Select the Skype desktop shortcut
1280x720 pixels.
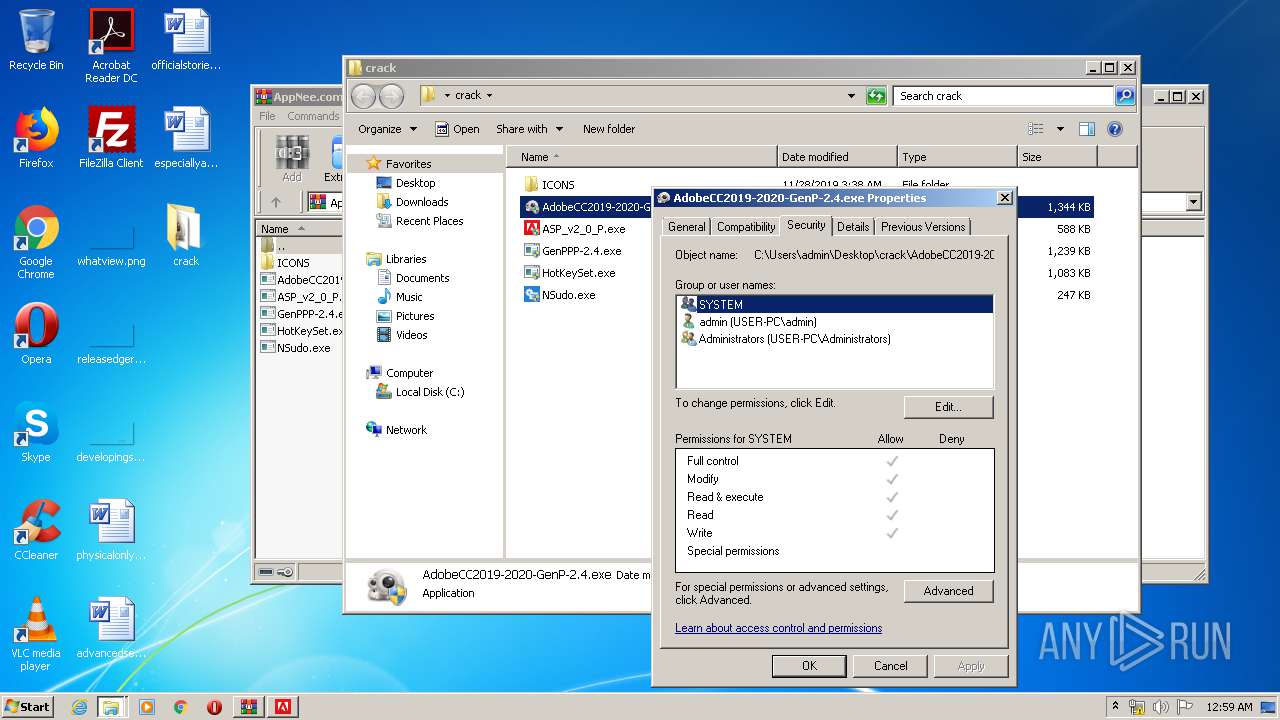[36, 432]
